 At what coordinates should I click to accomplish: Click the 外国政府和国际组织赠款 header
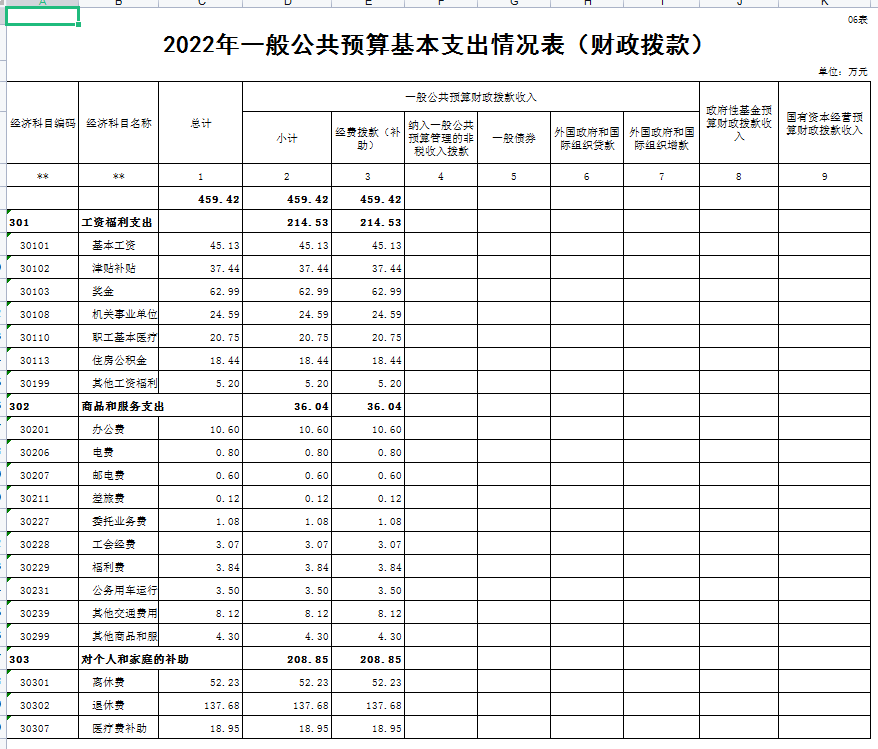[661, 138]
